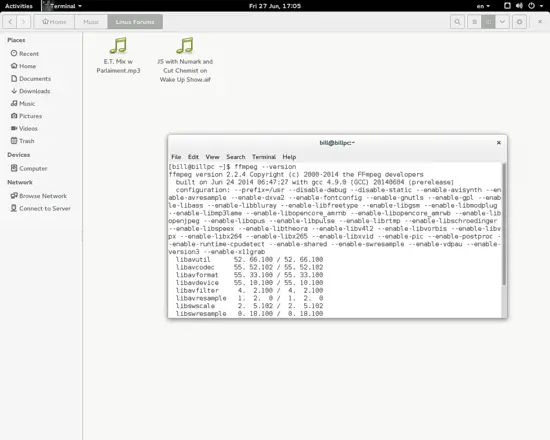Open Videos in the sidebar
The width and height of the screenshot is (550, 440).
[x=24, y=128]
